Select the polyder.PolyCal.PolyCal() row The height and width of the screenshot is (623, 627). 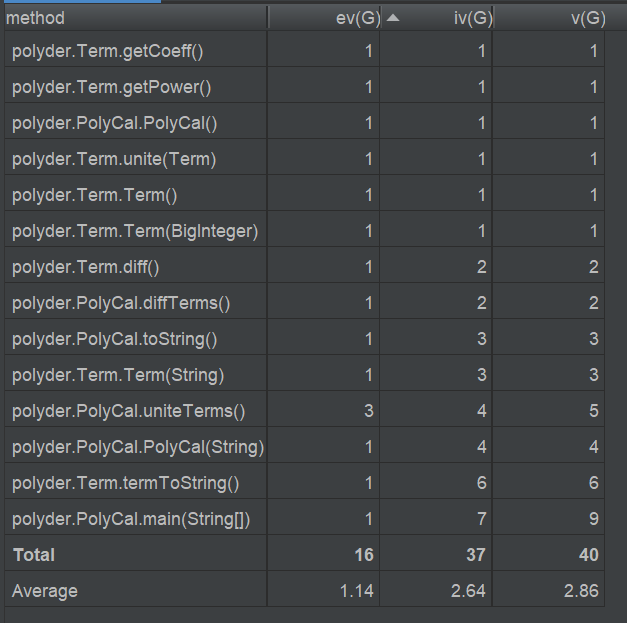[x=304, y=123]
